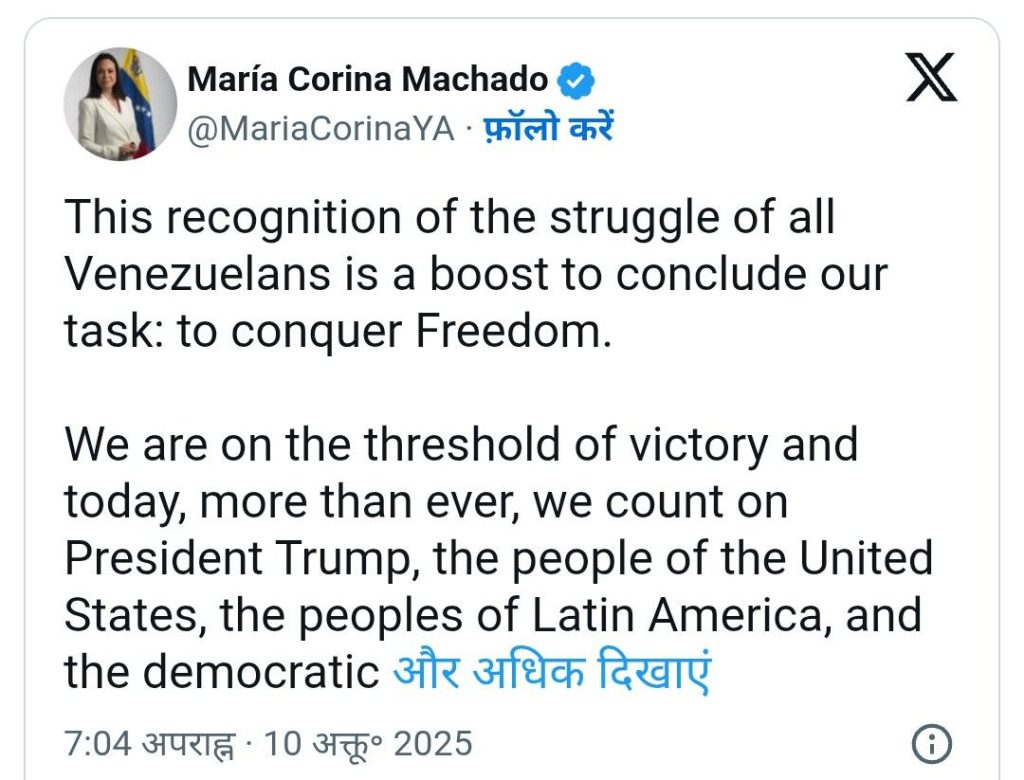Open María Corina Machado's profile picture

point(120,103)
